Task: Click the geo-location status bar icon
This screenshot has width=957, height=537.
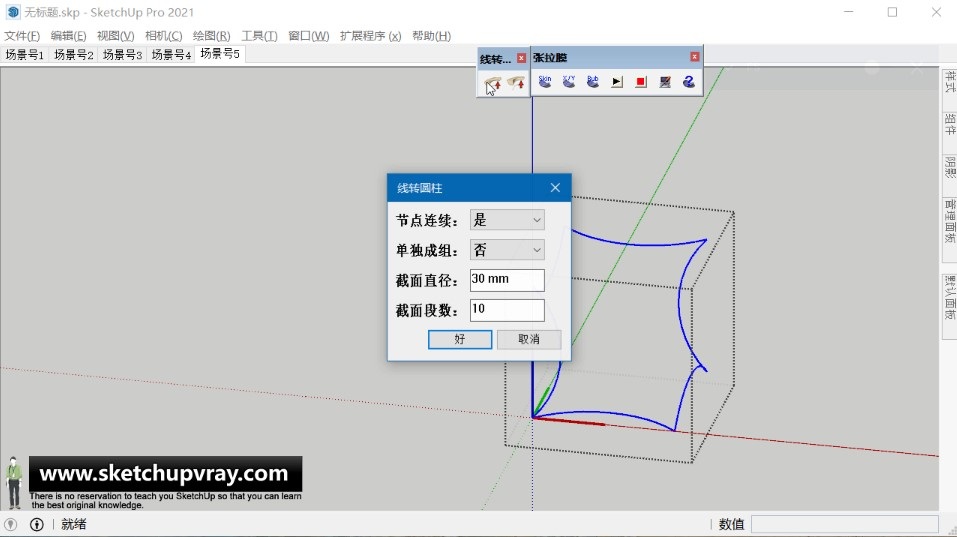Action: click(x=10, y=524)
